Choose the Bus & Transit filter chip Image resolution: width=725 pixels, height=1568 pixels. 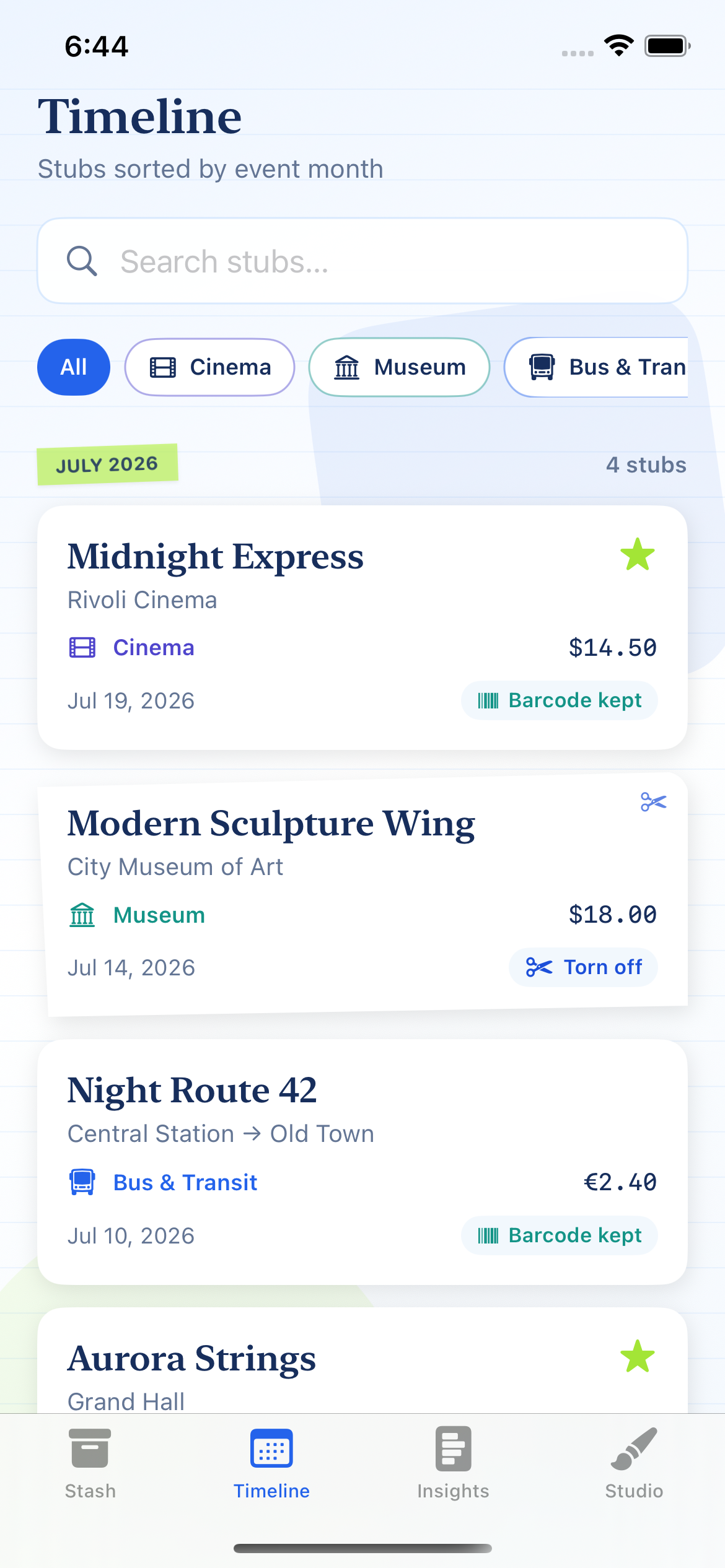pyautogui.click(x=596, y=367)
